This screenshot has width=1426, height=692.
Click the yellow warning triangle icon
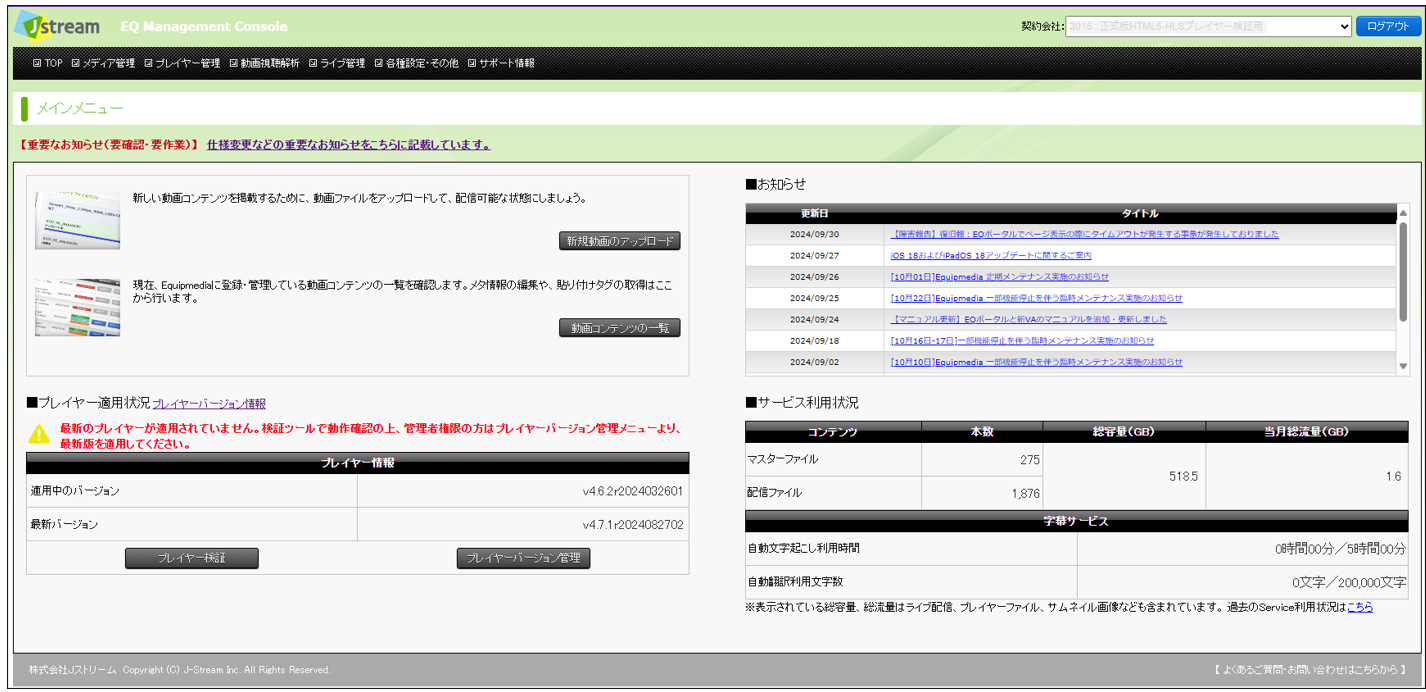(39, 434)
